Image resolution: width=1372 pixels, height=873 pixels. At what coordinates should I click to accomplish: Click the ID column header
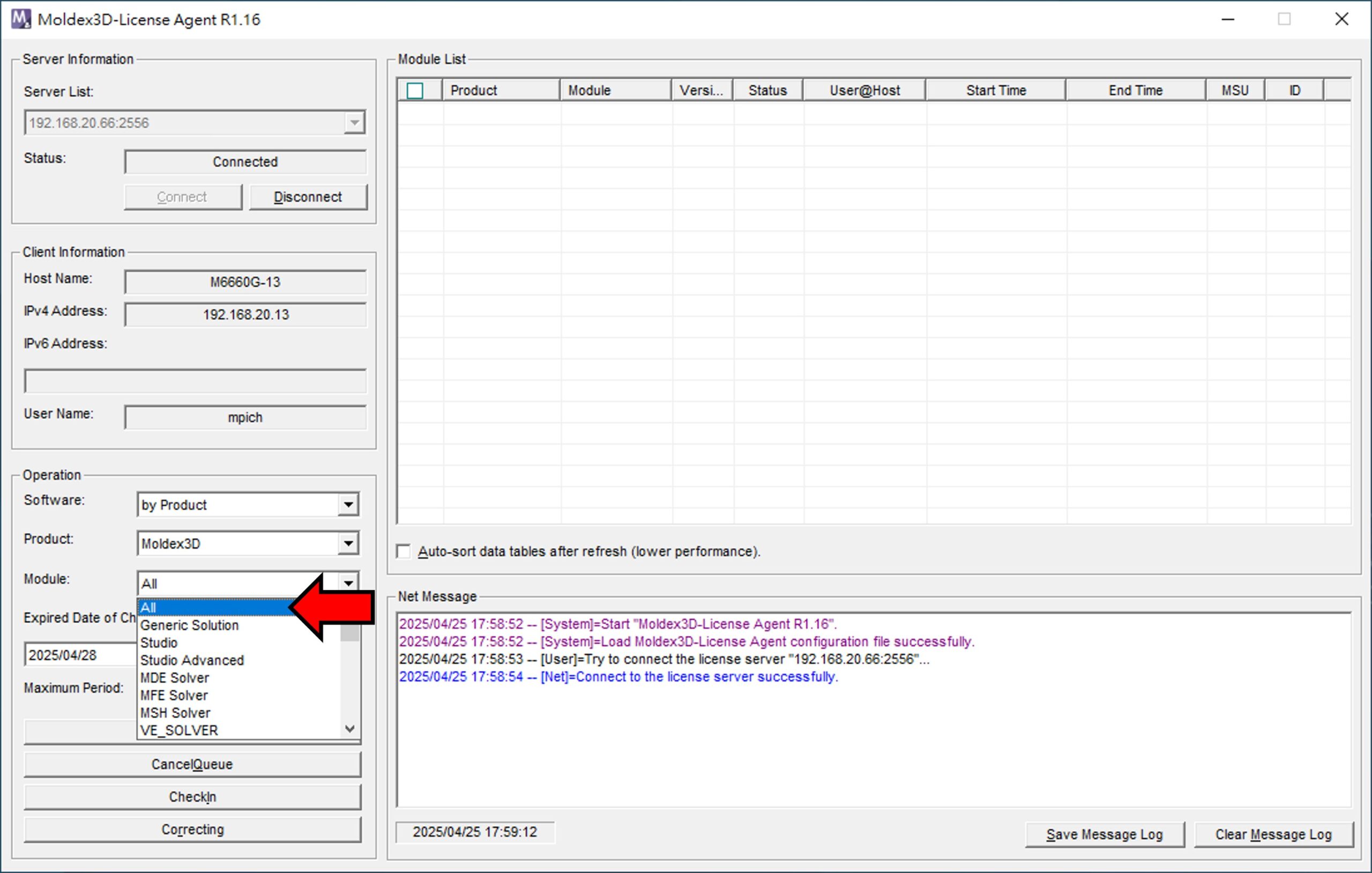tap(1294, 90)
